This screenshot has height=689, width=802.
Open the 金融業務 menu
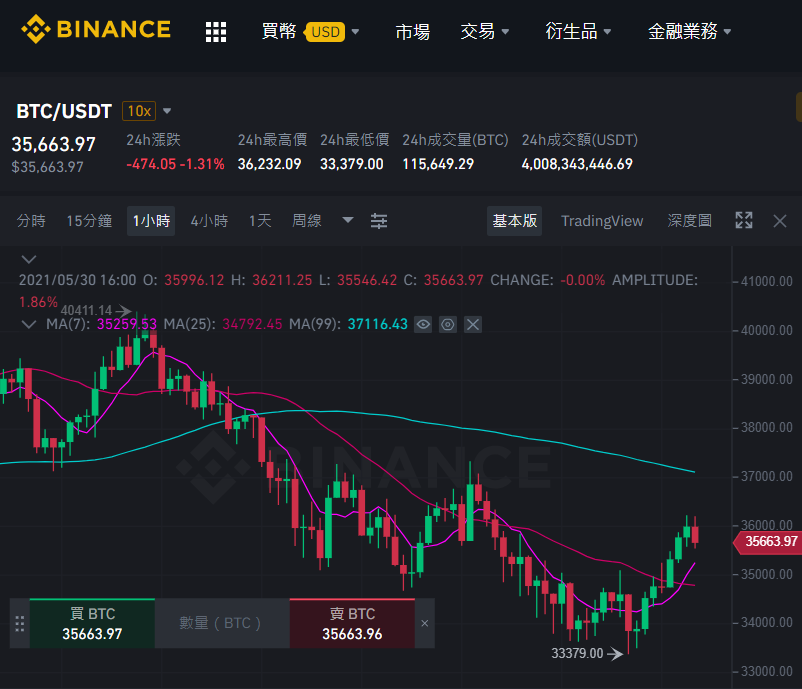689,32
